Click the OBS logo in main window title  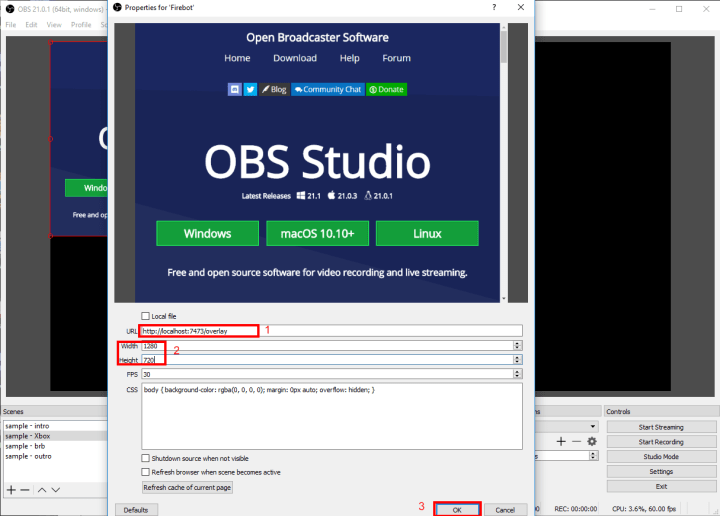click(x=10, y=9)
